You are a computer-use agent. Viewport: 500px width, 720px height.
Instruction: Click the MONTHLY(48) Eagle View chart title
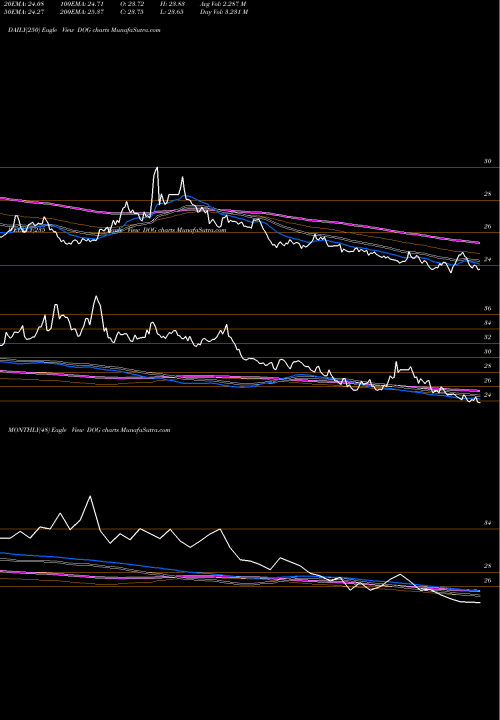pos(89,430)
